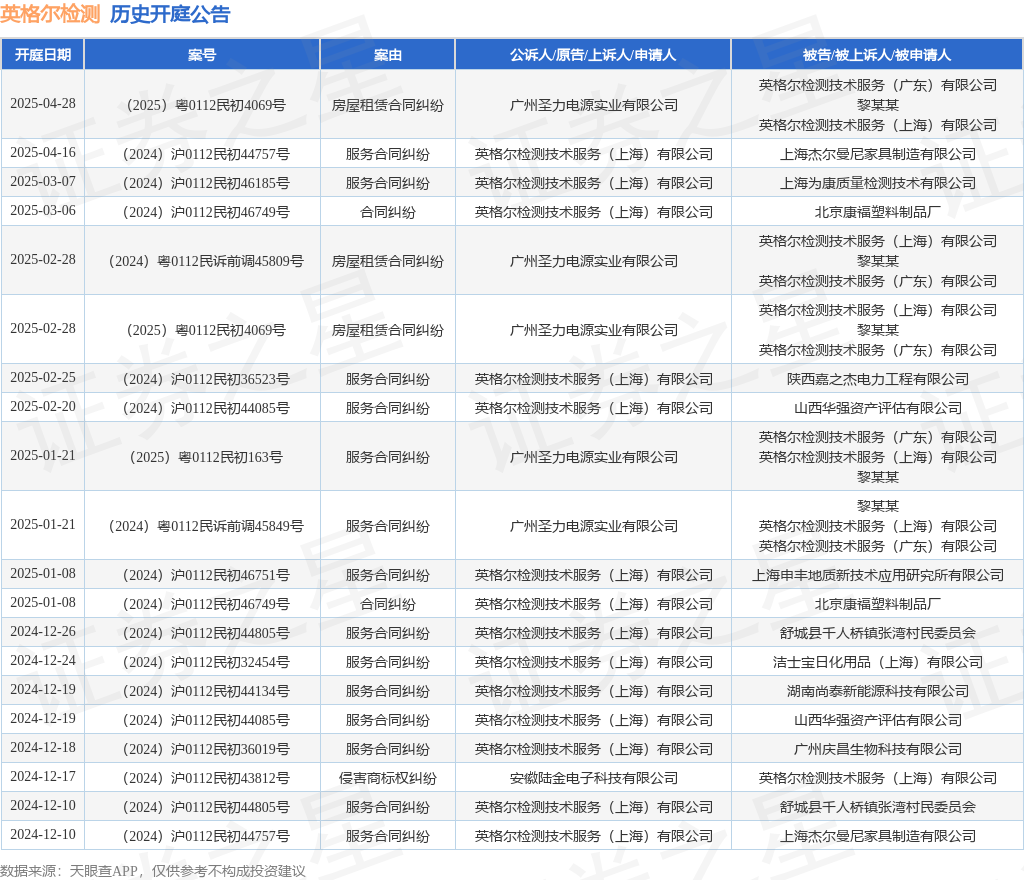
Task: Select the 英格尔检测 title text
Action: point(50,14)
